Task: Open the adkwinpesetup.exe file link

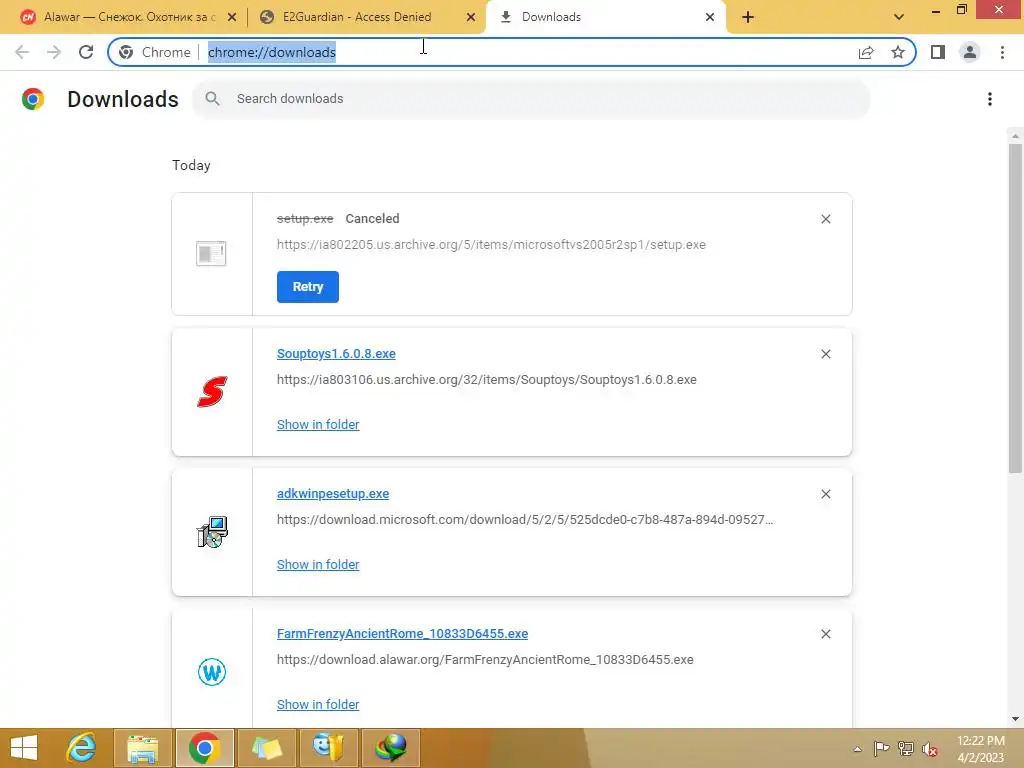Action: 333,494
